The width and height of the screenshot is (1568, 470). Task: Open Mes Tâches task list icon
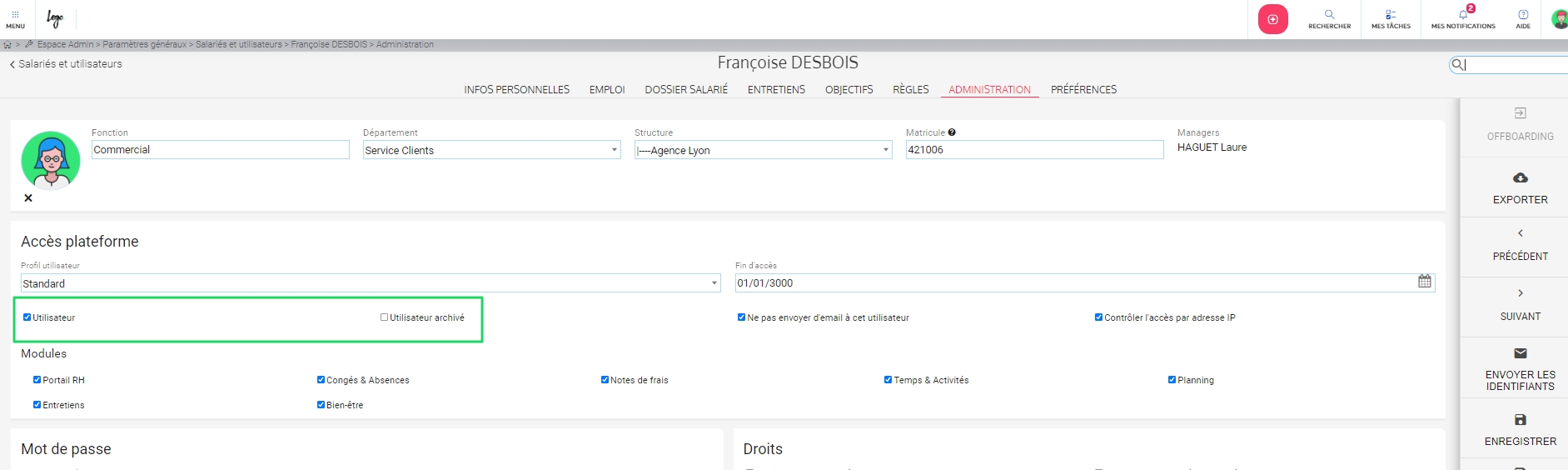pos(1391,15)
